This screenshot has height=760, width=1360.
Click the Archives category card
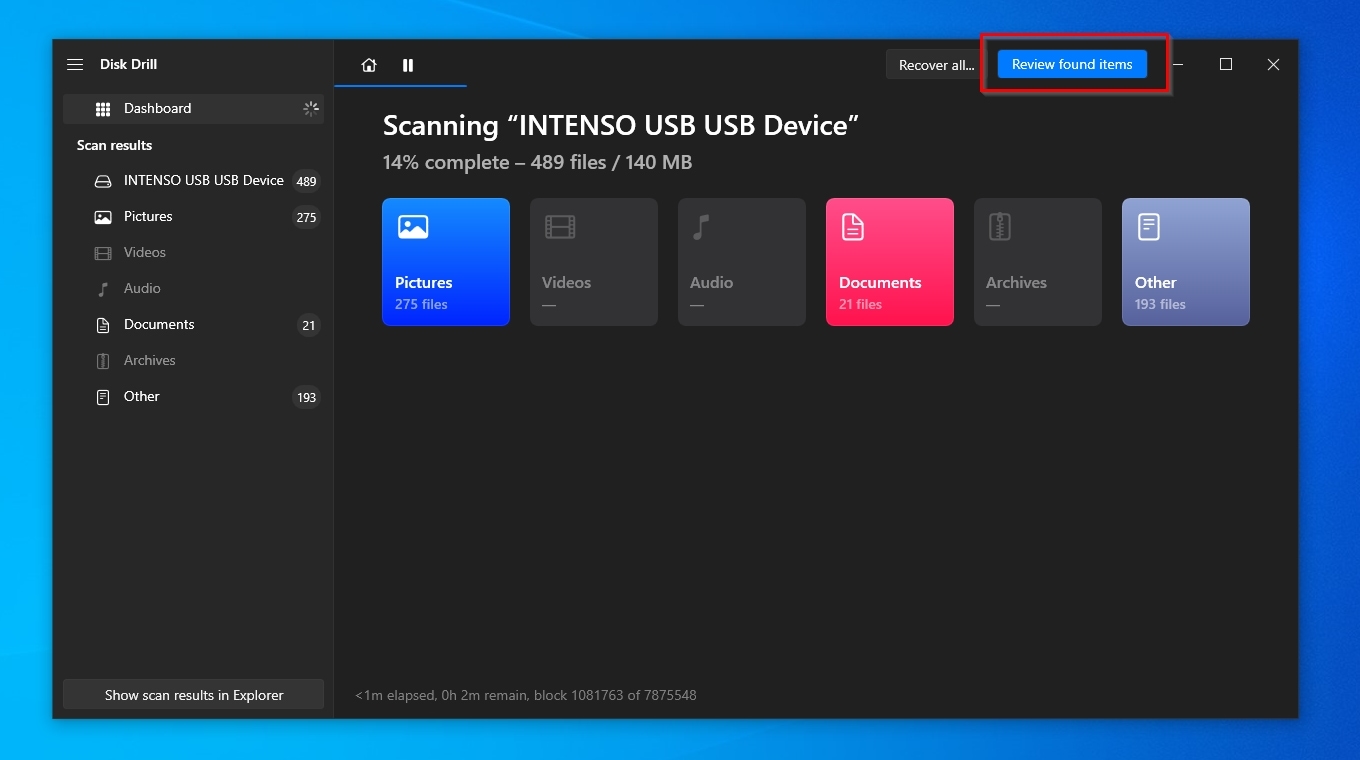1038,262
